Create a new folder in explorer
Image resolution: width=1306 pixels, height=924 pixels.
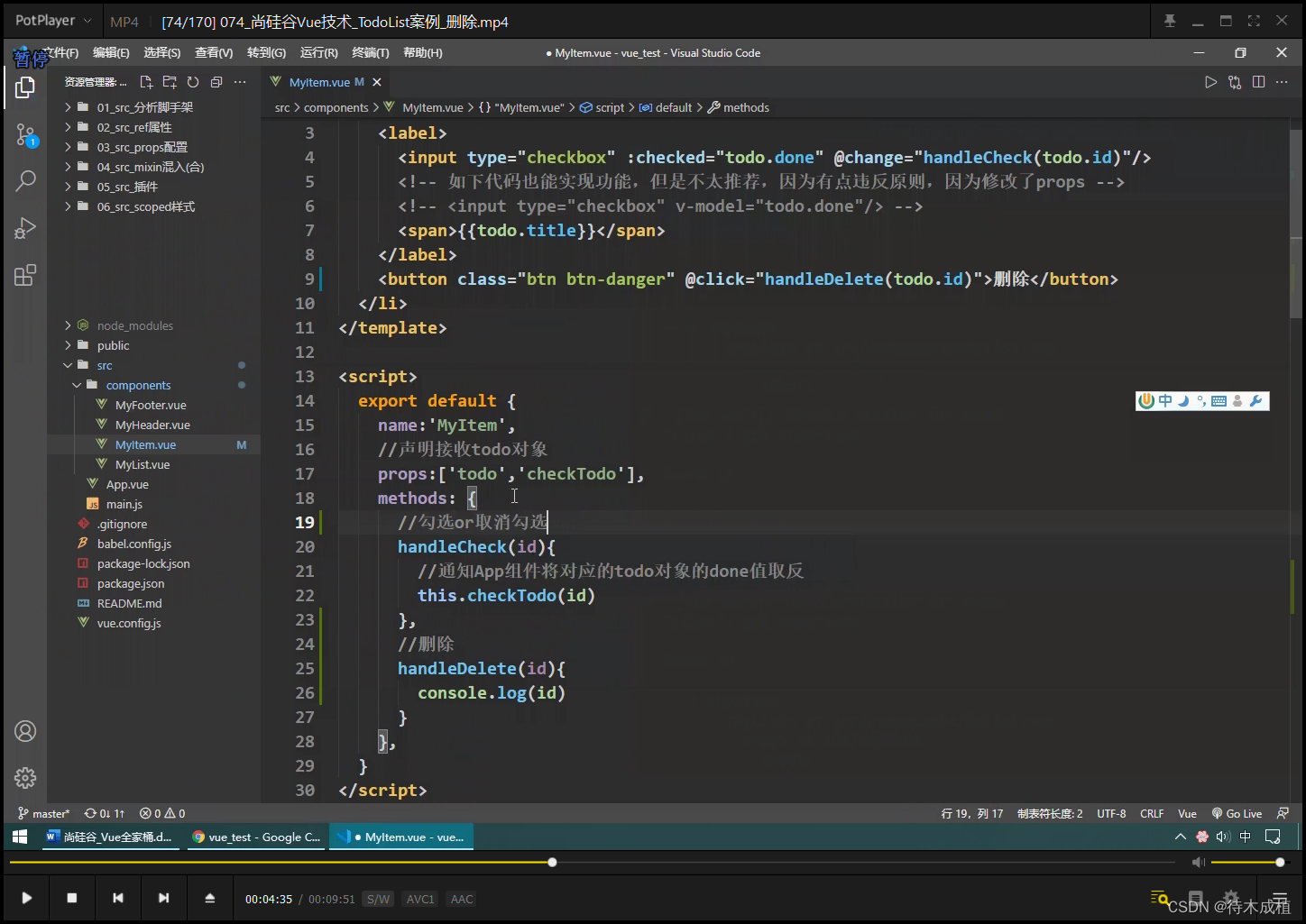(170, 82)
